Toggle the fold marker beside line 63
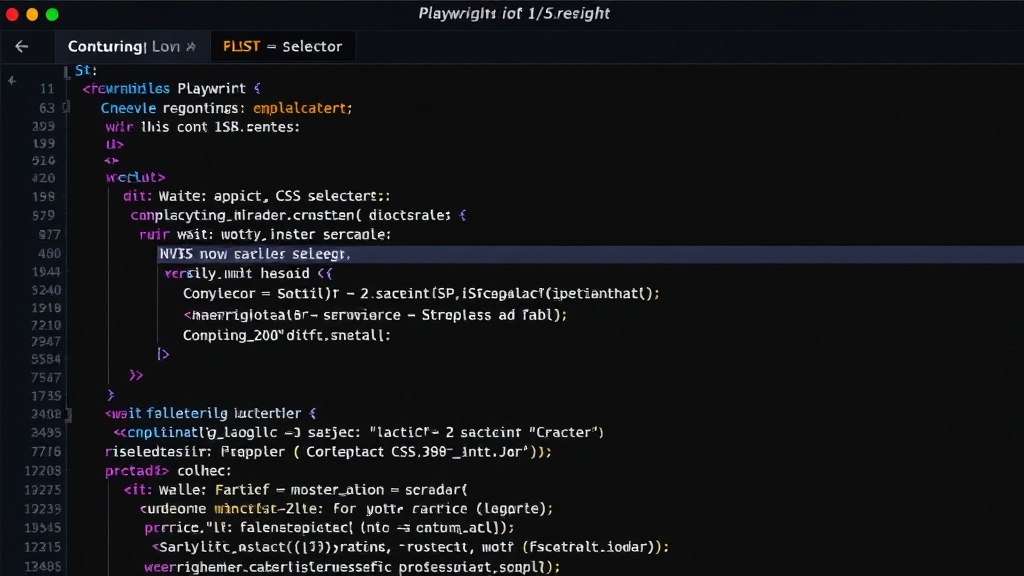 pos(66,107)
